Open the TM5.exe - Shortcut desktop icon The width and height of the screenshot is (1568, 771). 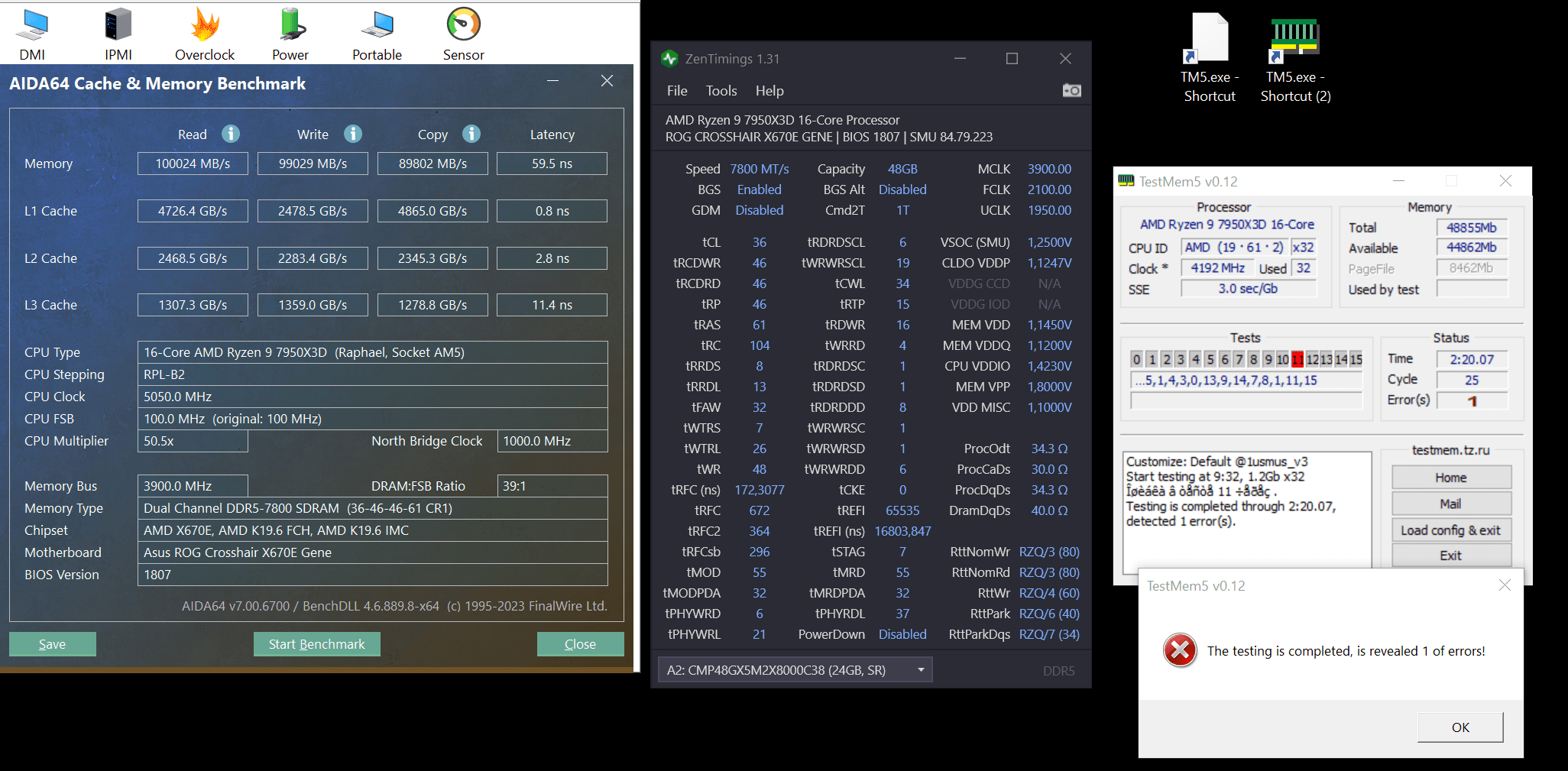pos(1210,57)
